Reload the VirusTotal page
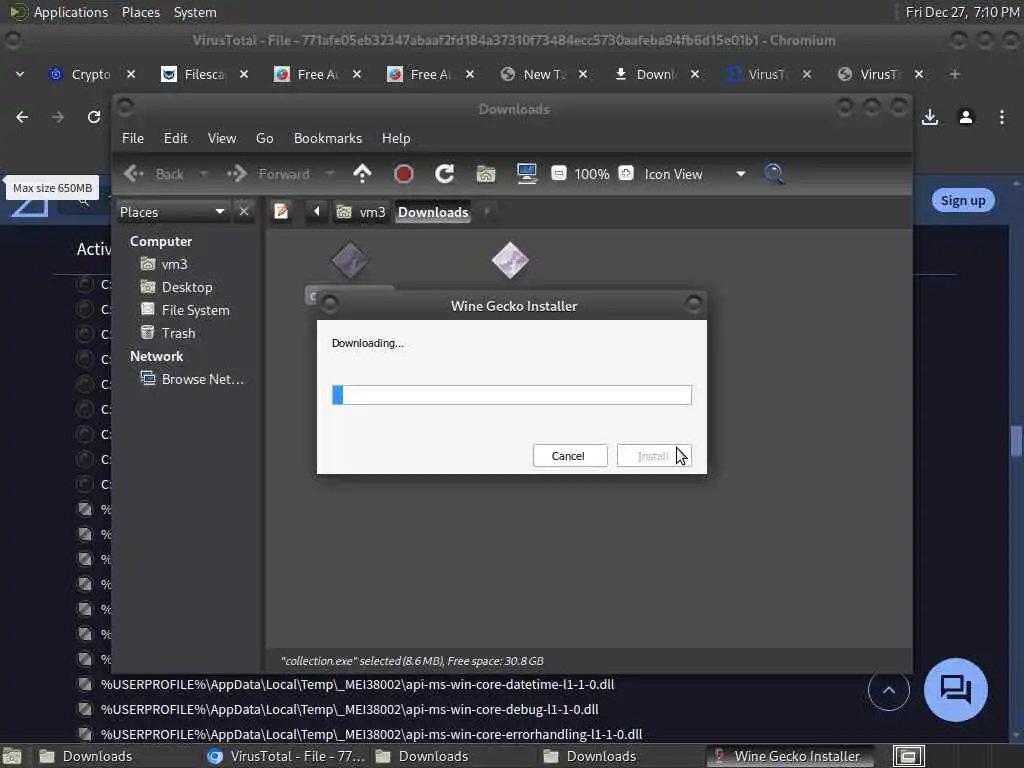This screenshot has height=768, width=1024. point(94,118)
